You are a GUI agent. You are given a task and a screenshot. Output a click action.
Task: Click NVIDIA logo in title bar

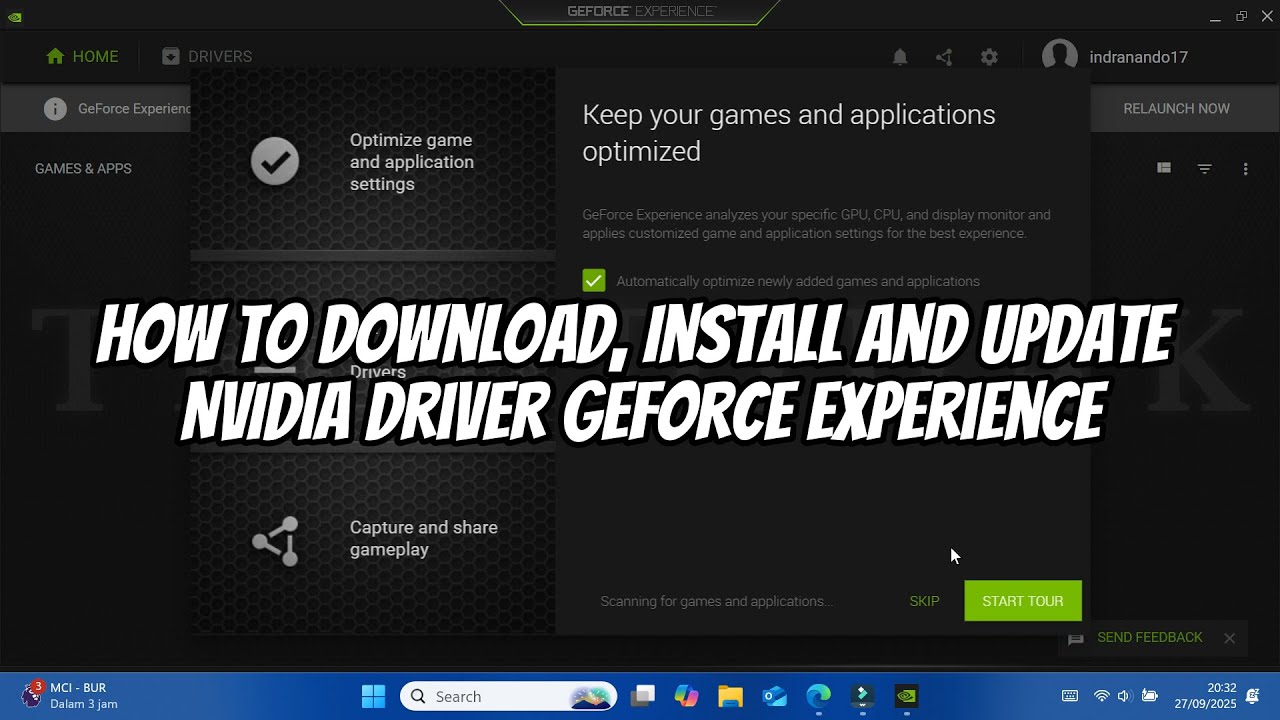click(x=15, y=17)
